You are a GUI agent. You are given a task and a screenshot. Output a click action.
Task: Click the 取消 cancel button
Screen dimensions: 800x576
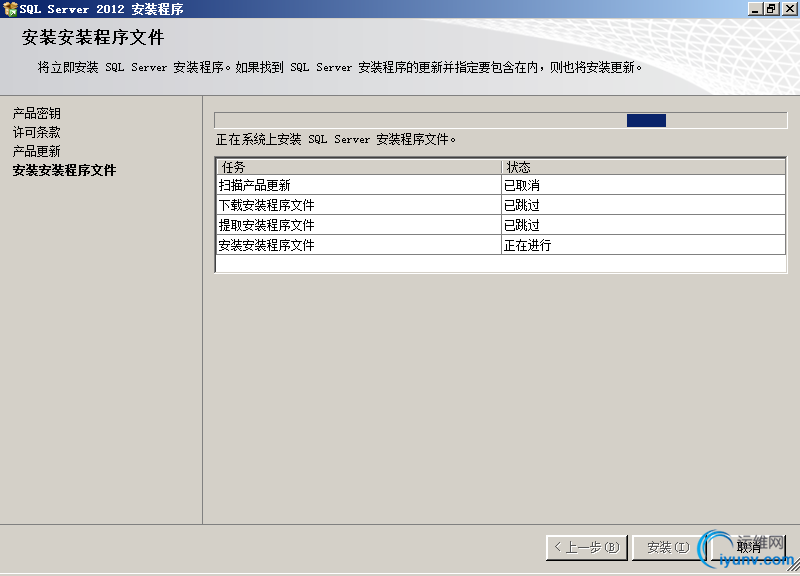click(748, 547)
